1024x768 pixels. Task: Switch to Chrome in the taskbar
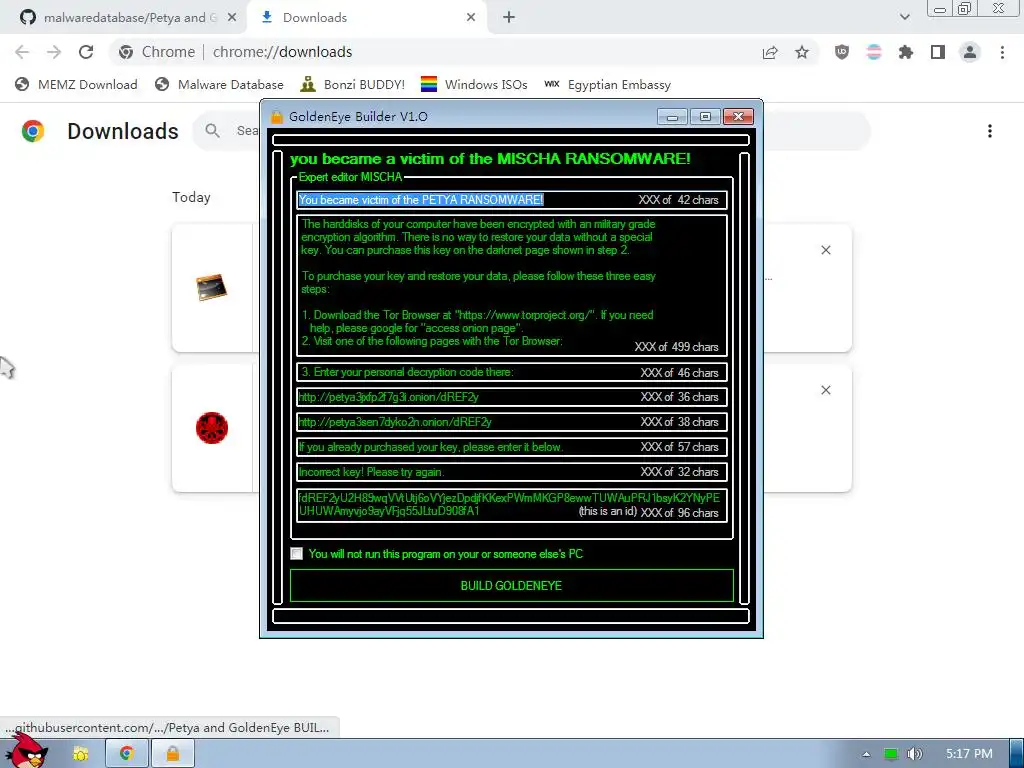click(x=126, y=754)
